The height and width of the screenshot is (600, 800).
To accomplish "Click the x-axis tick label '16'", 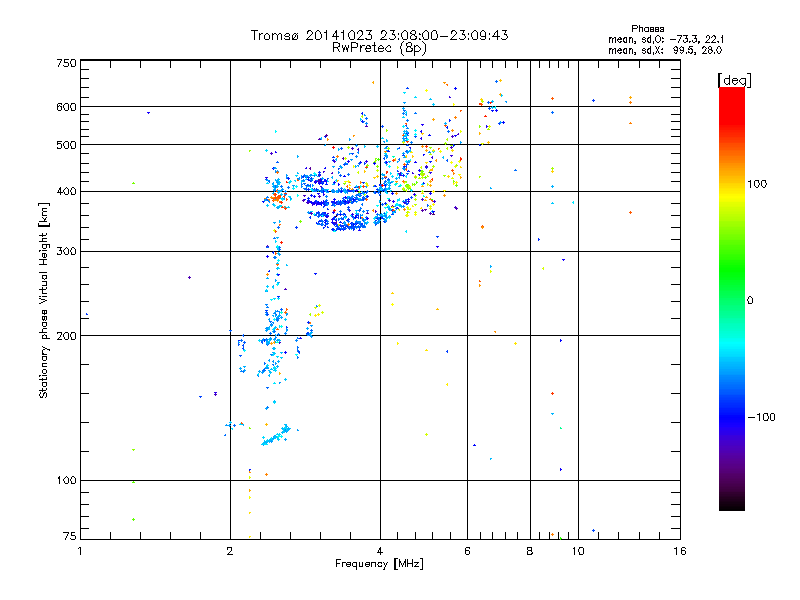I will tap(680, 551).
